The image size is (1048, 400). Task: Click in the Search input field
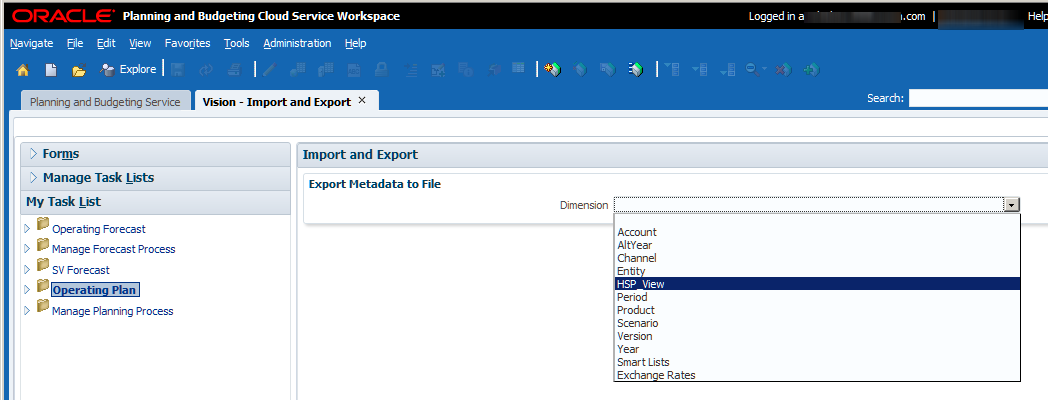pyautogui.click(x=978, y=98)
